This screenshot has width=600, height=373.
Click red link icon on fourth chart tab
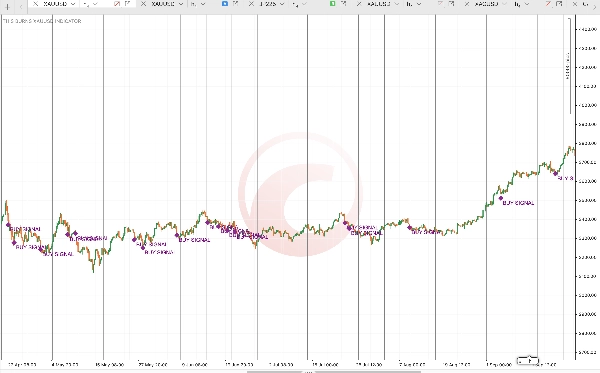tap(441, 3)
